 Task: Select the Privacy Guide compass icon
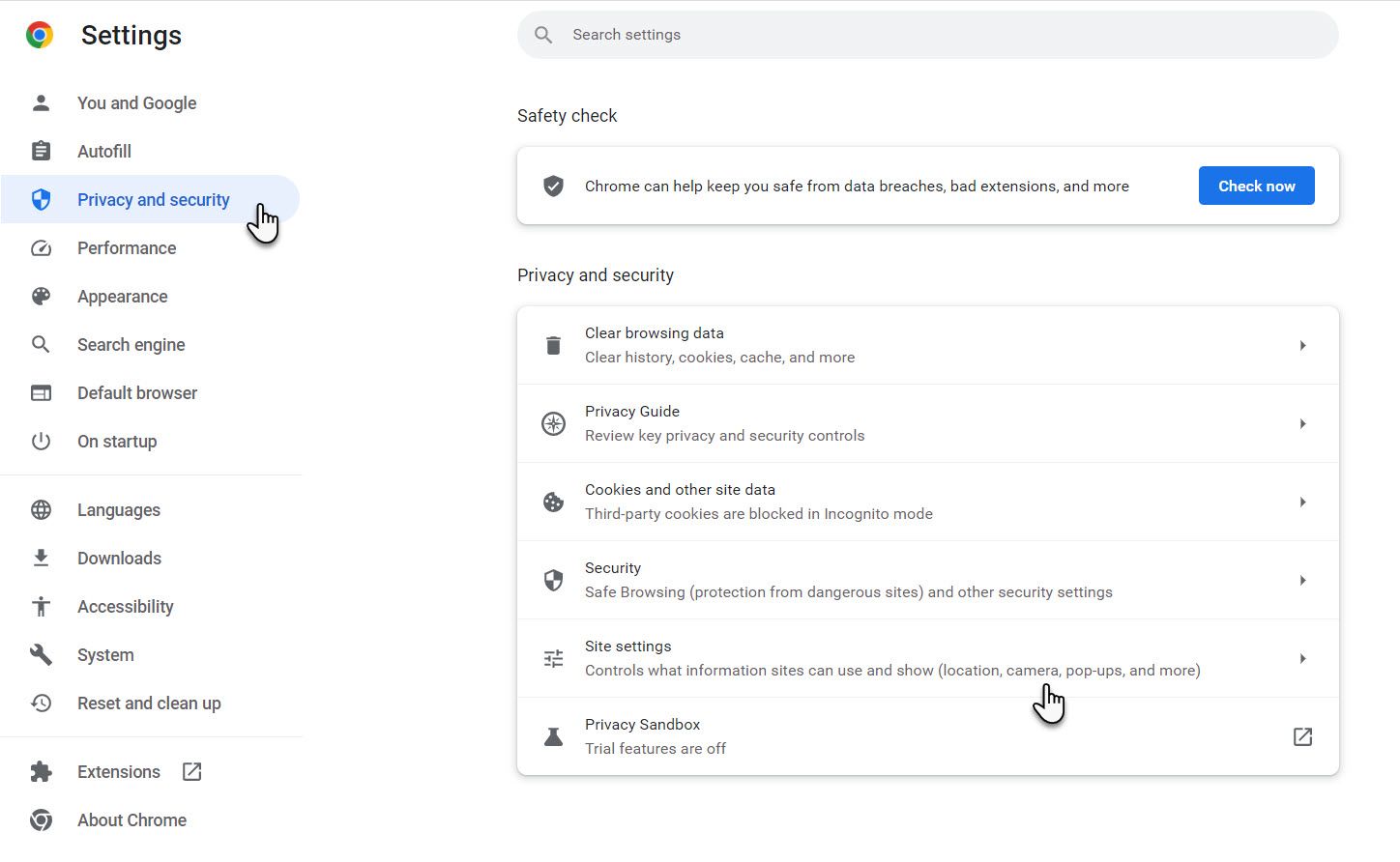(553, 423)
